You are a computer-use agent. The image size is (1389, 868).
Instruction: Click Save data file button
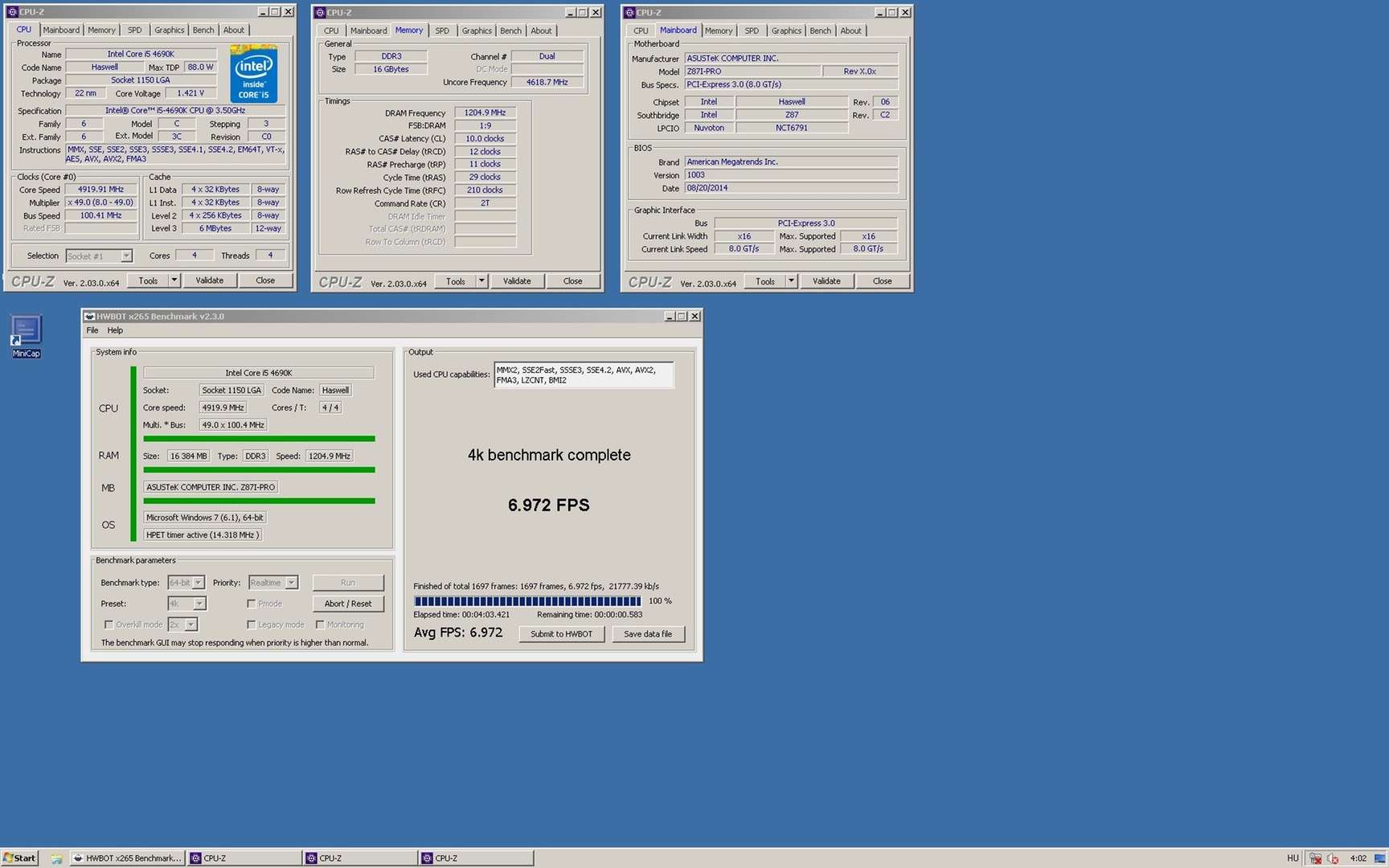[648, 634]
